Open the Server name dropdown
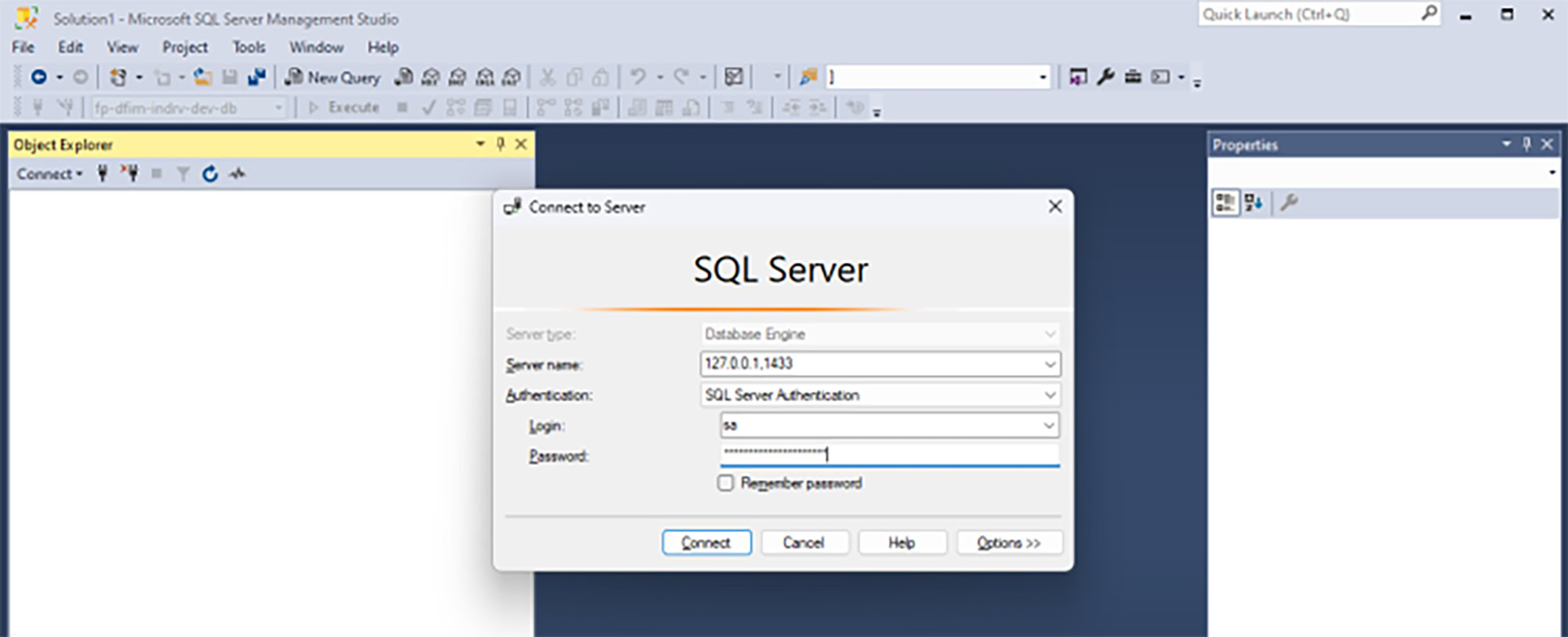1568x637 pixels. click(1050, 364)
